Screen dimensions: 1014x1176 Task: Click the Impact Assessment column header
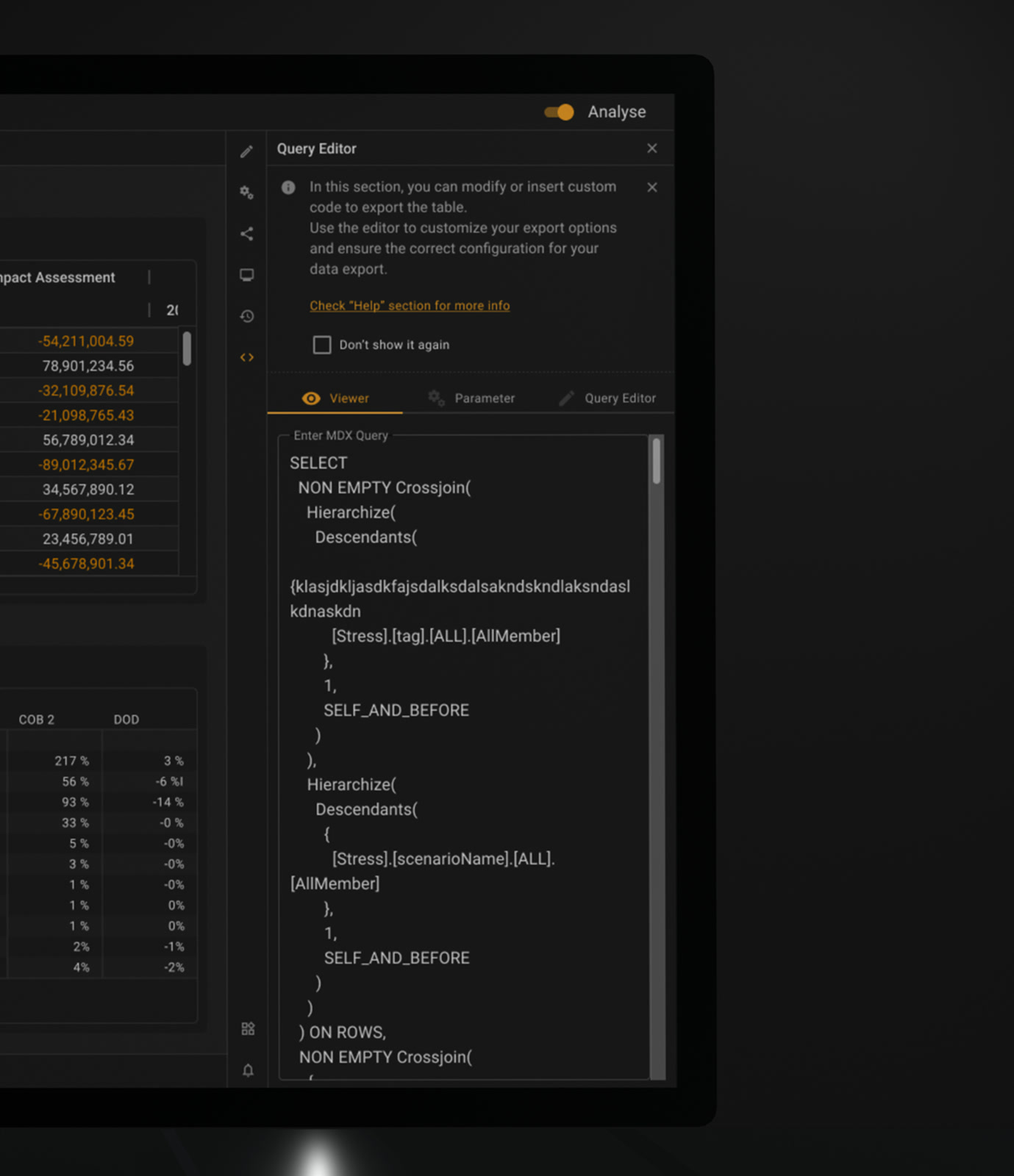point(57,277)
